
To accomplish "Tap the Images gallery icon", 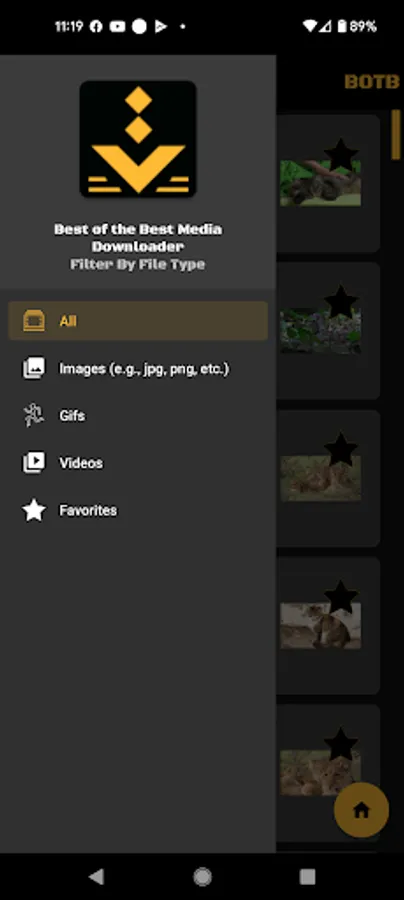I will tap(34, 368).
